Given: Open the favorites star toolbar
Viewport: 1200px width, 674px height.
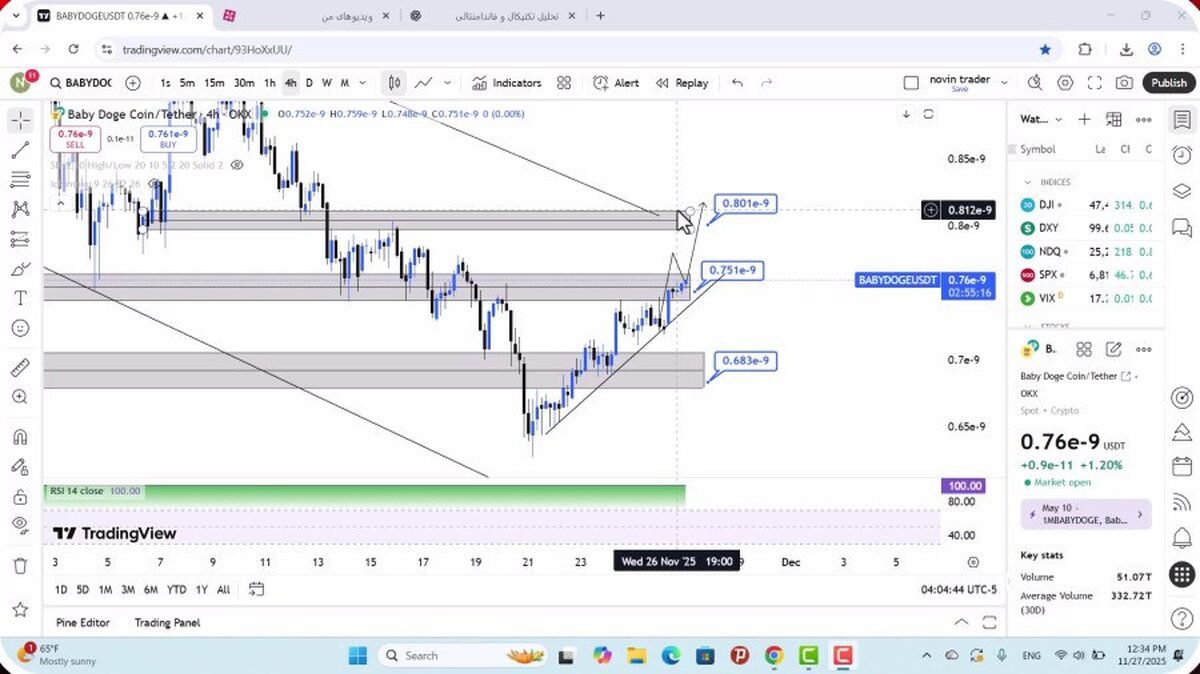Looking at the screenshot, I should [20, 609].
